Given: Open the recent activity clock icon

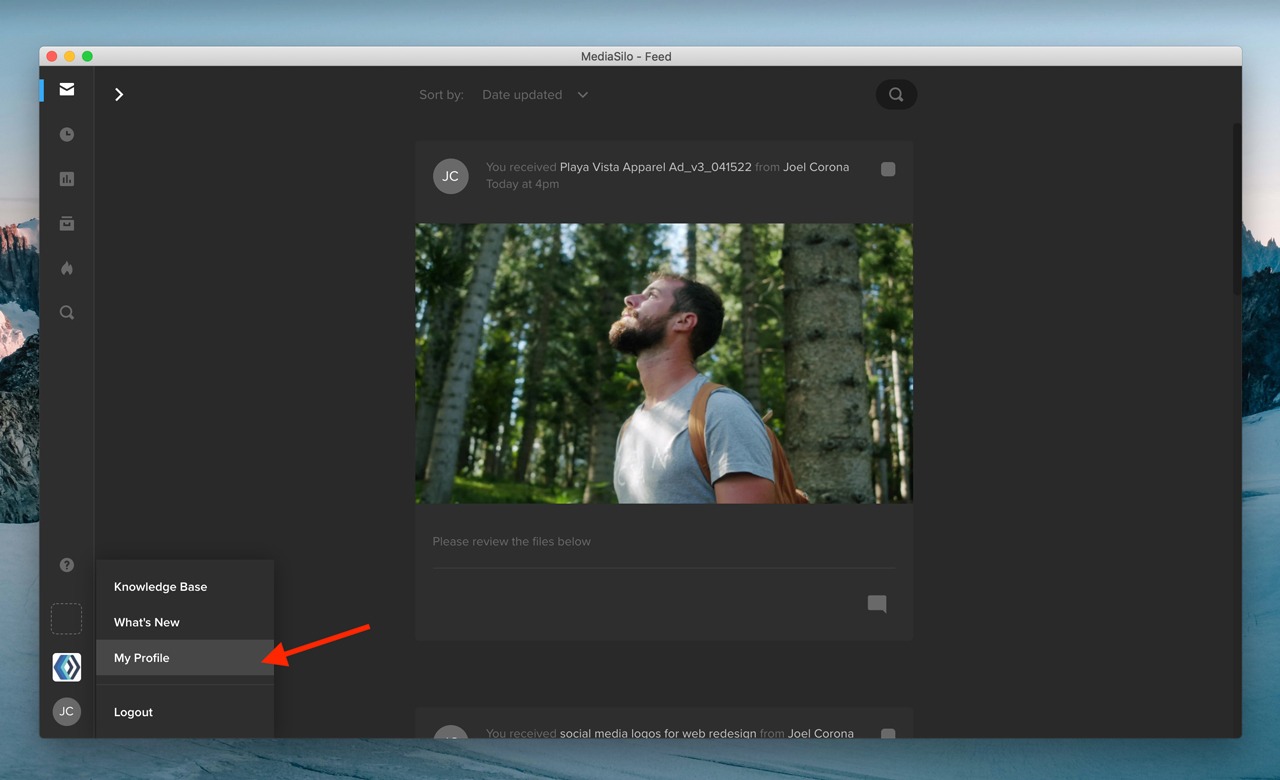Looking at the screenshot, I should point(66,134).
